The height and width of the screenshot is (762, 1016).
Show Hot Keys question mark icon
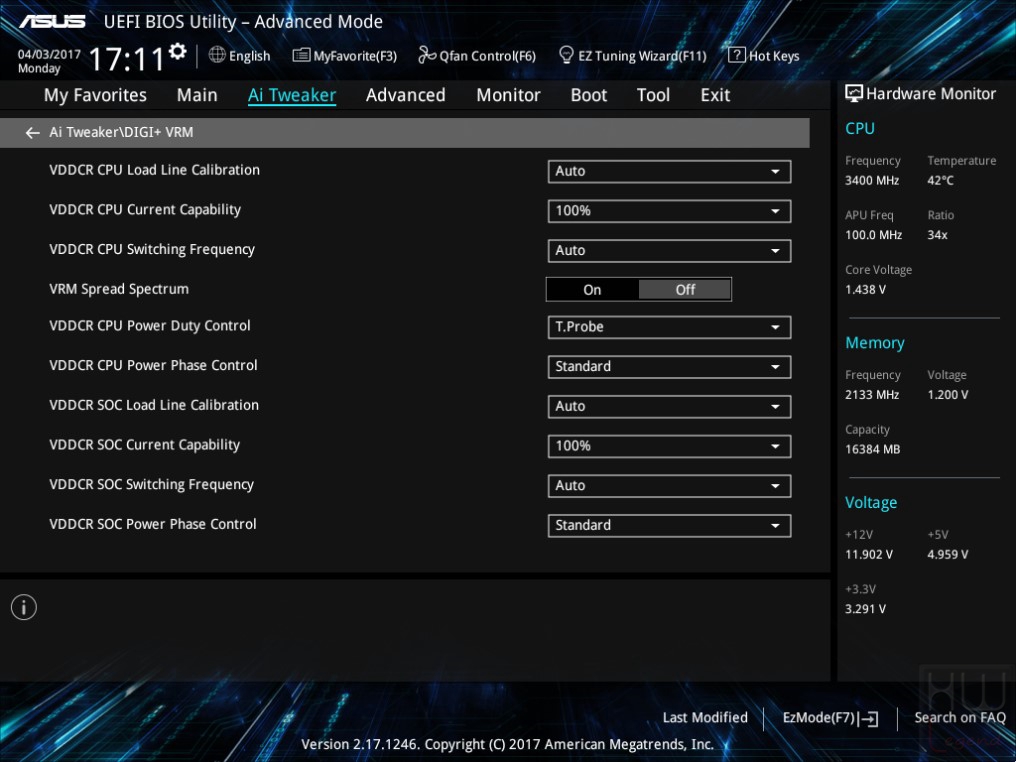pyautogui.click(x=737, y=55)
